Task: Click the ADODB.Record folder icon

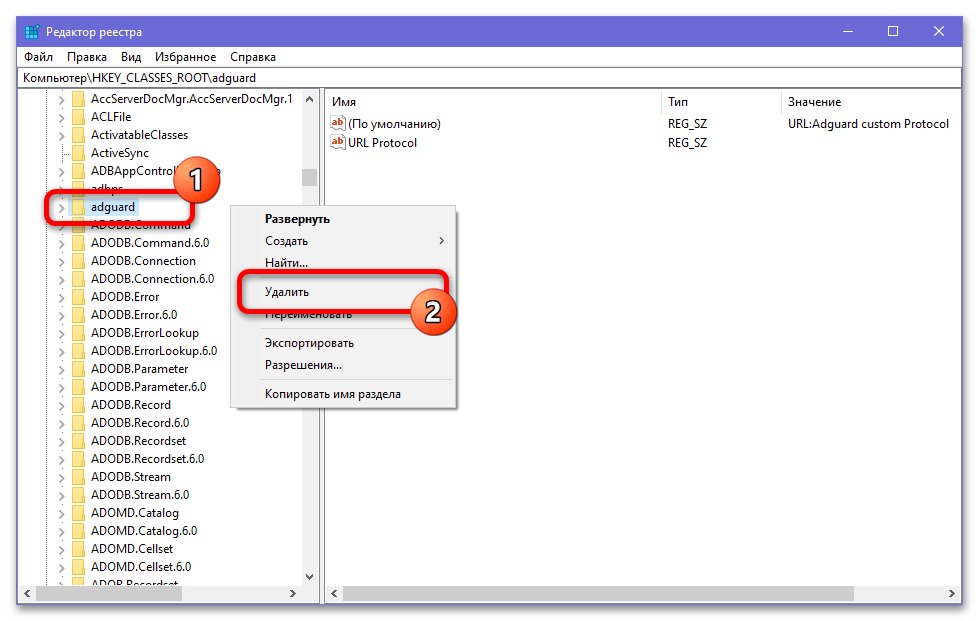Action: (x=78, y=404)
